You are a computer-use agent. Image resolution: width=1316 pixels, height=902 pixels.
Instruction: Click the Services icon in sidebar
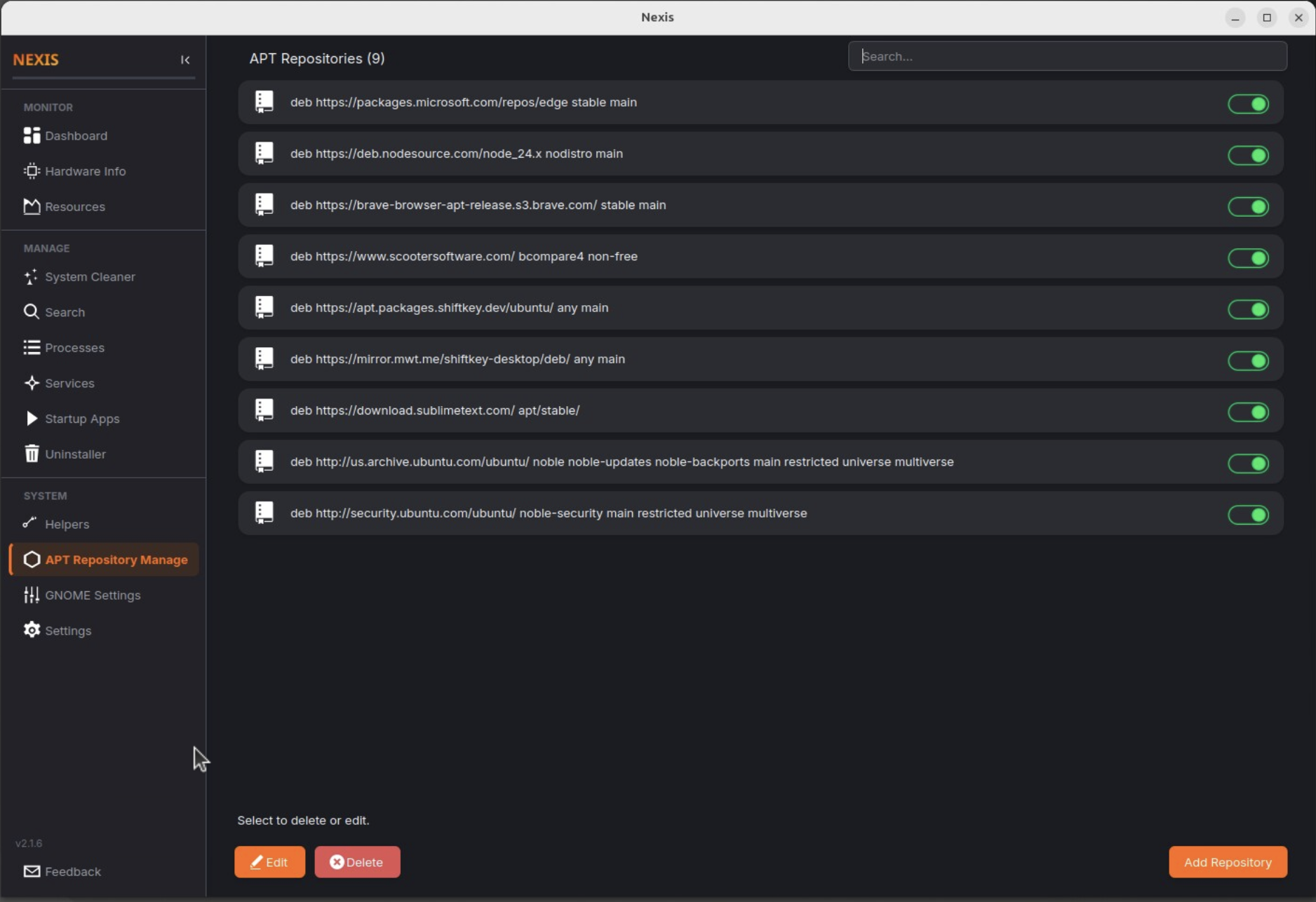pyautogui.click(x=30, y=383)
